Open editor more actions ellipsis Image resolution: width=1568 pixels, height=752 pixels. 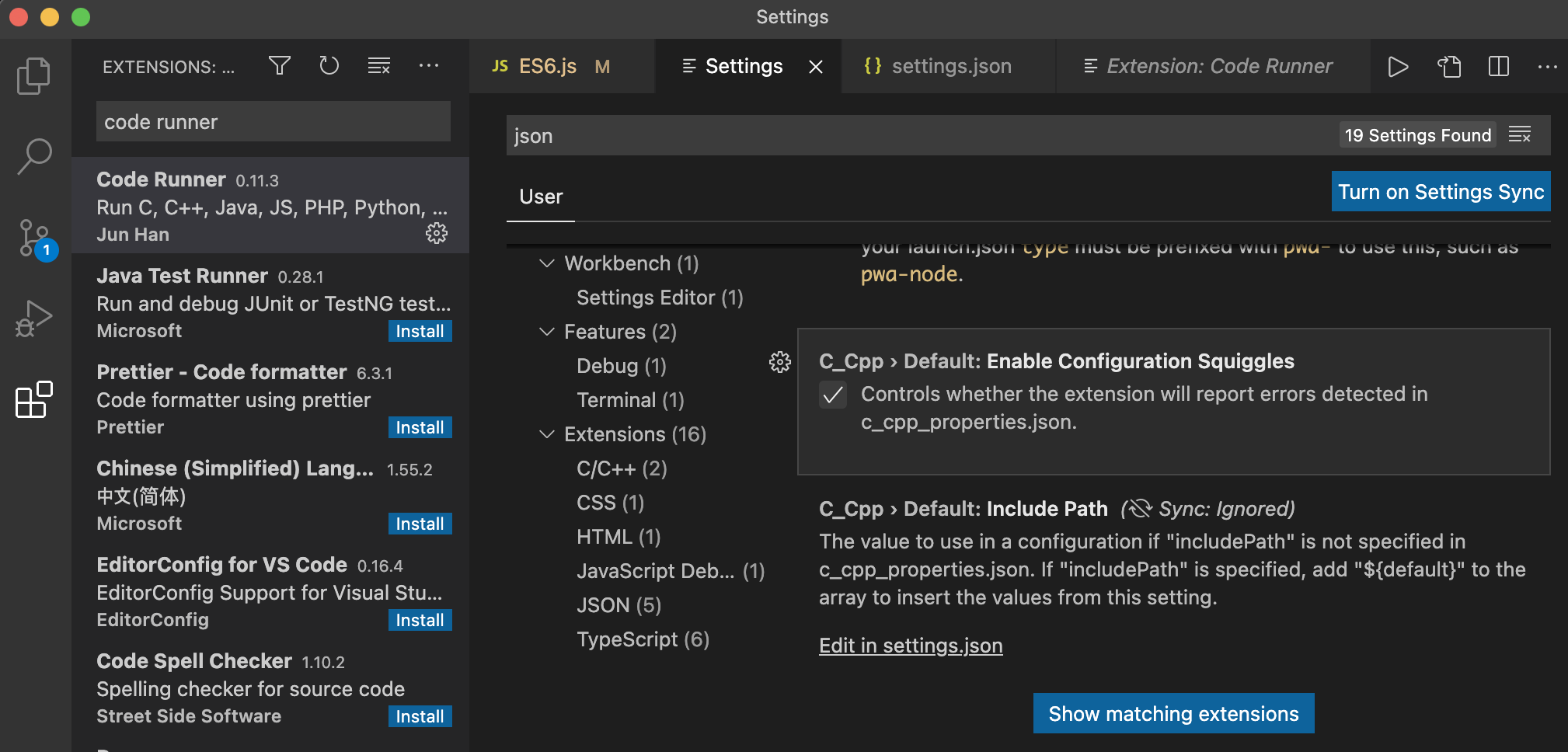point(1548,67)
